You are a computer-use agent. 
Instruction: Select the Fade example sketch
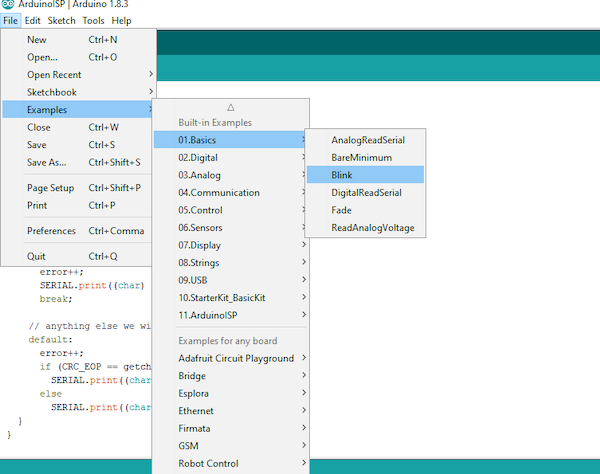click(341, 210)
